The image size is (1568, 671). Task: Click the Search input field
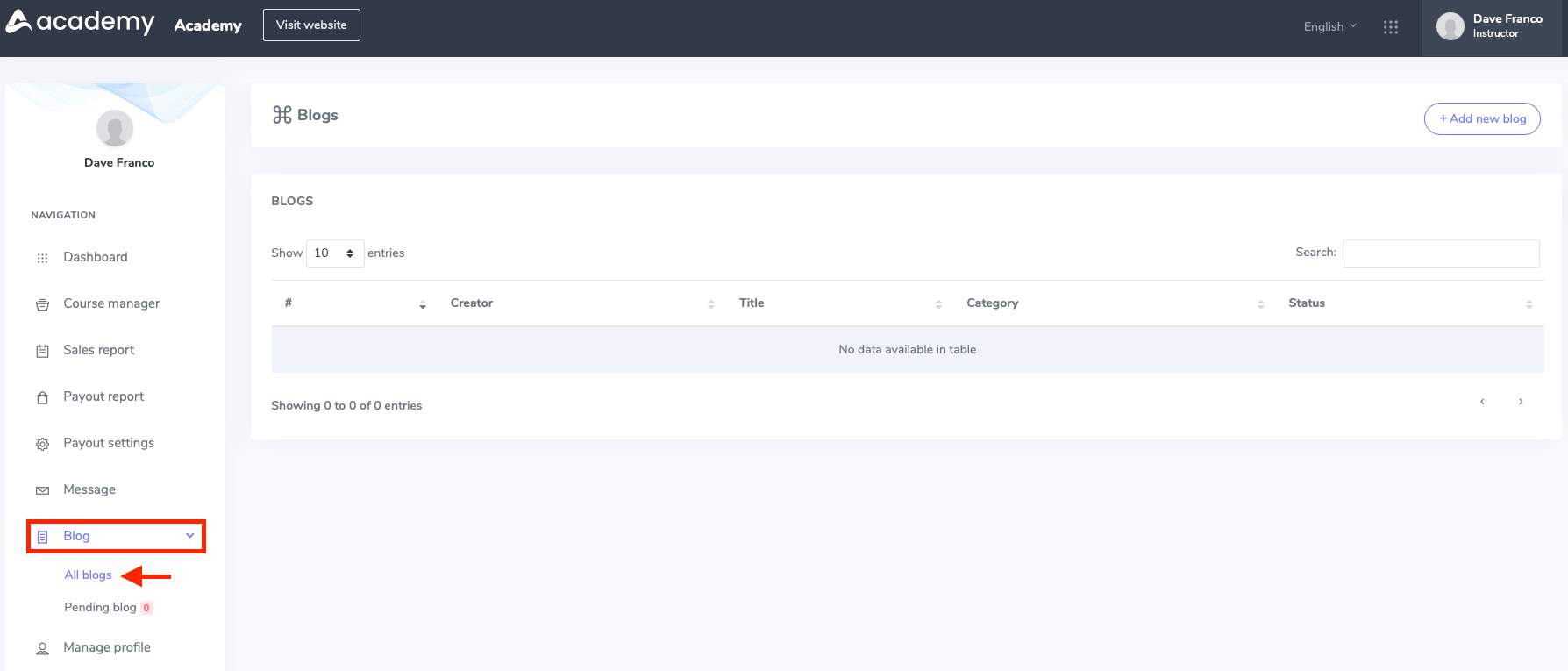1440,253
